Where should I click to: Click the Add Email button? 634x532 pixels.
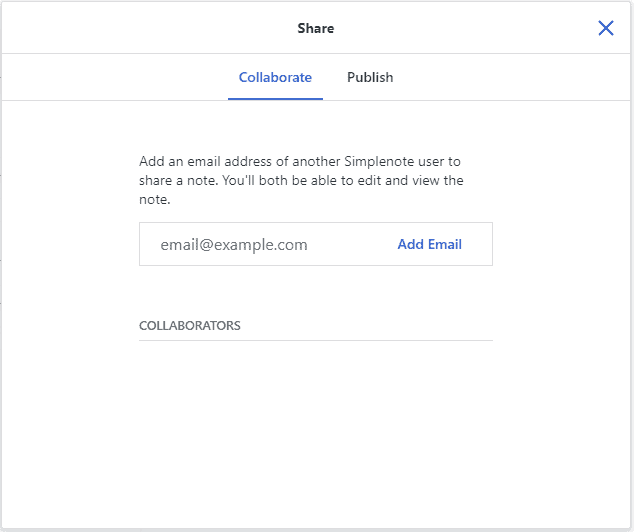tap(429, 244)
